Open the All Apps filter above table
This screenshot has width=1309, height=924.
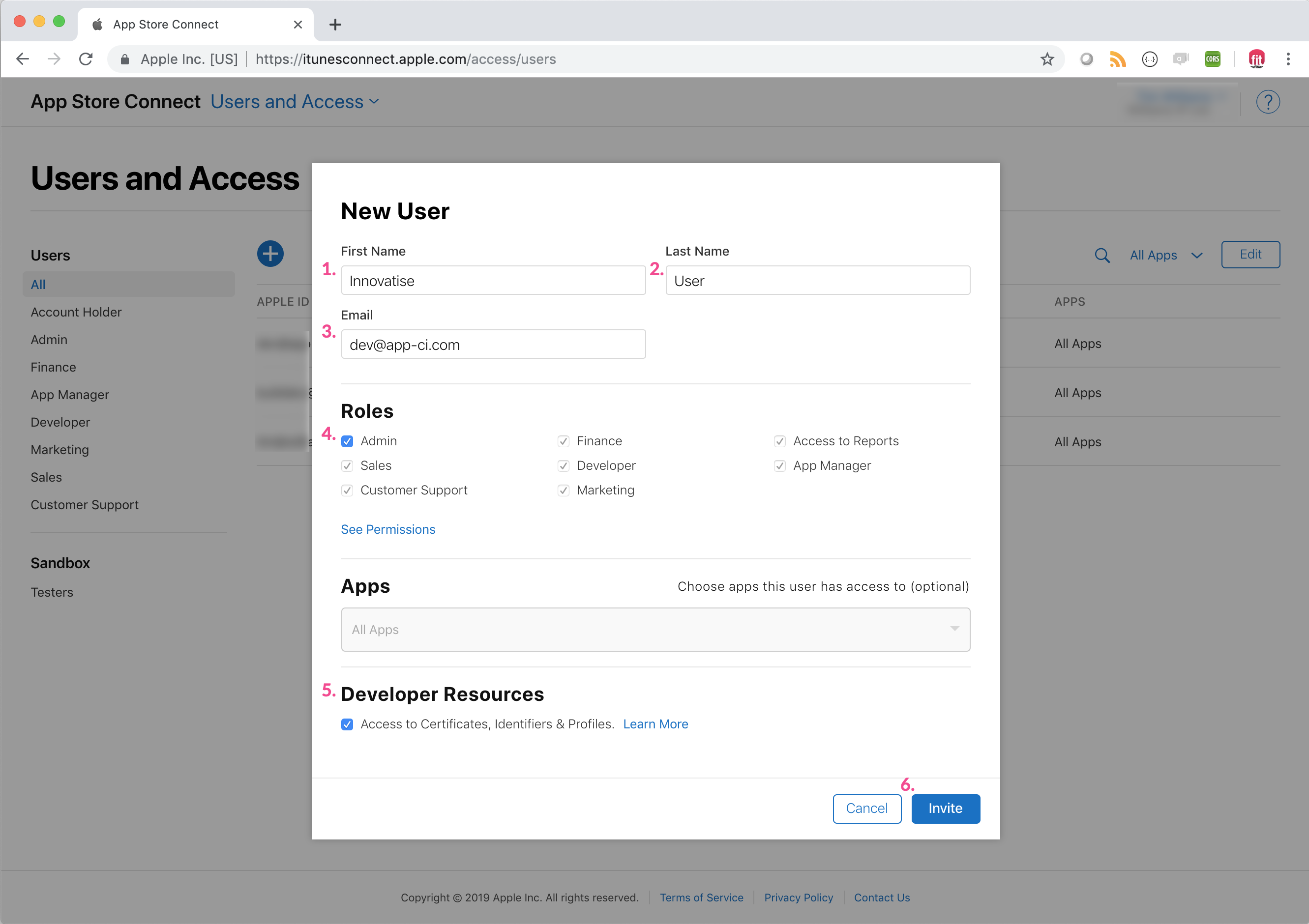[x=1166, y=255]
